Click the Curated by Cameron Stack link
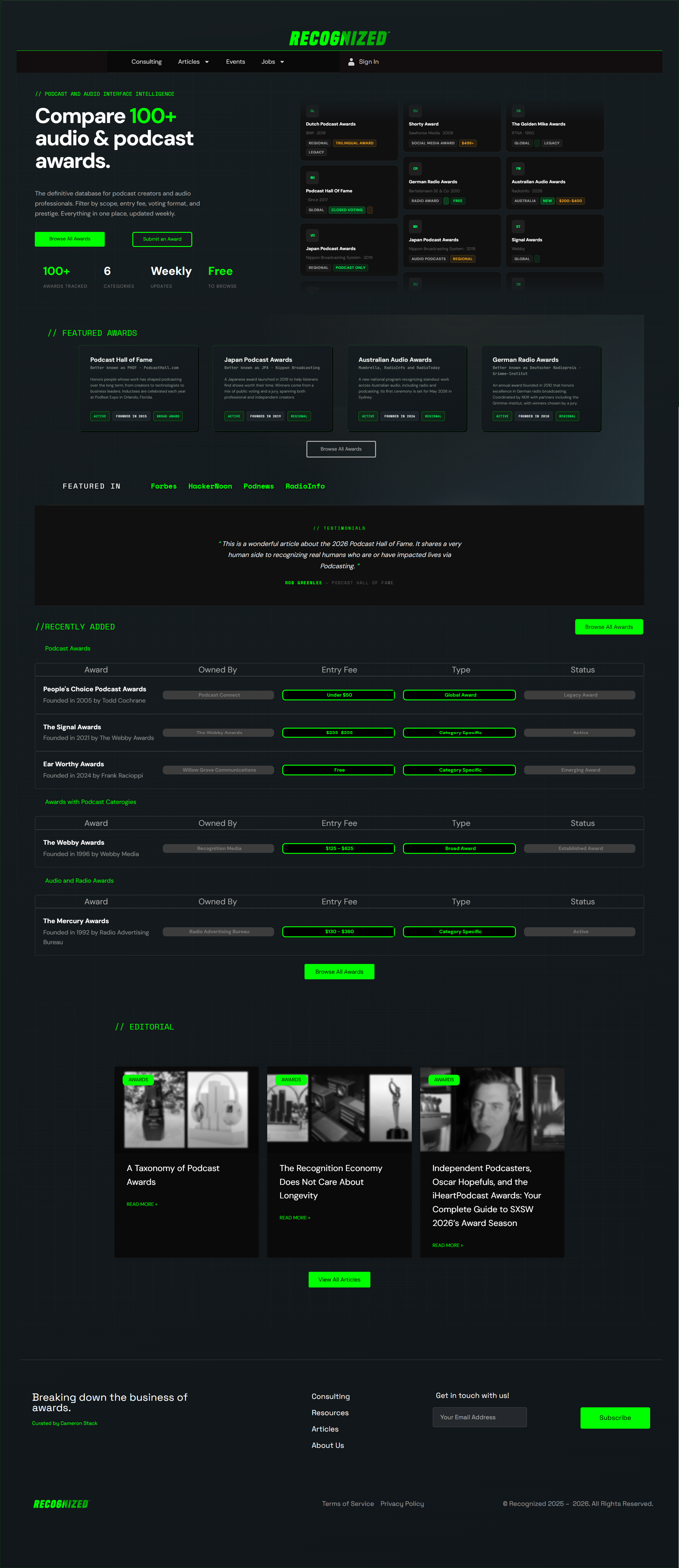 click(x=65, y=1423)
